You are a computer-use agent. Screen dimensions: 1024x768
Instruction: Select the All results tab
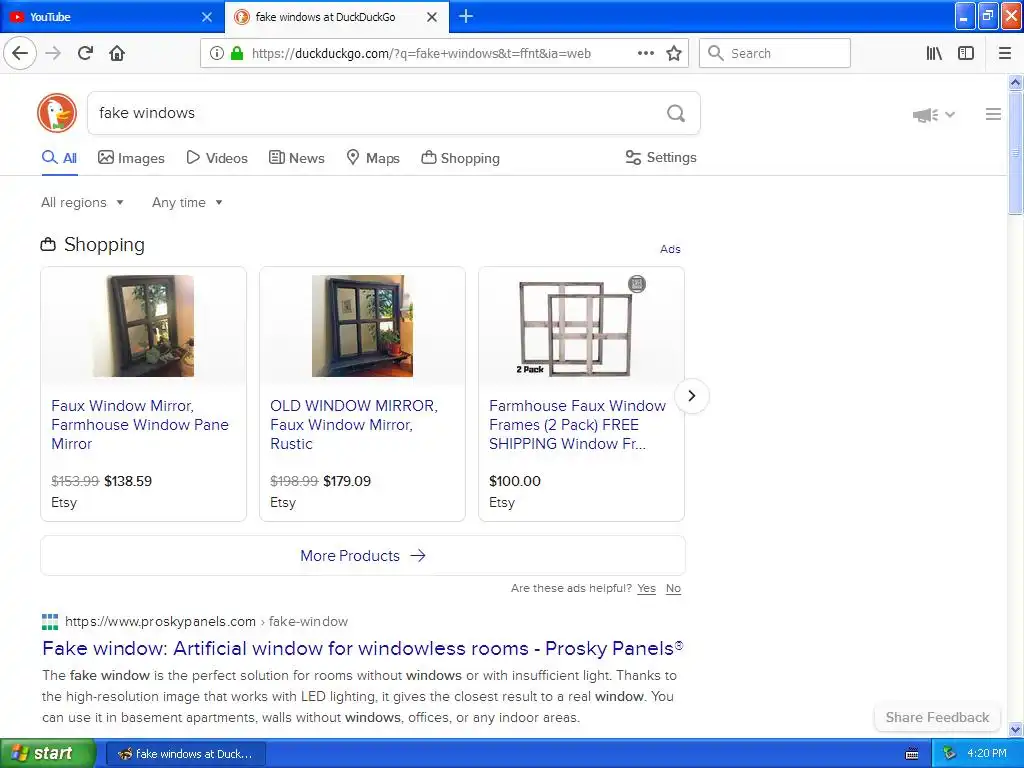(x=59, y=158)
